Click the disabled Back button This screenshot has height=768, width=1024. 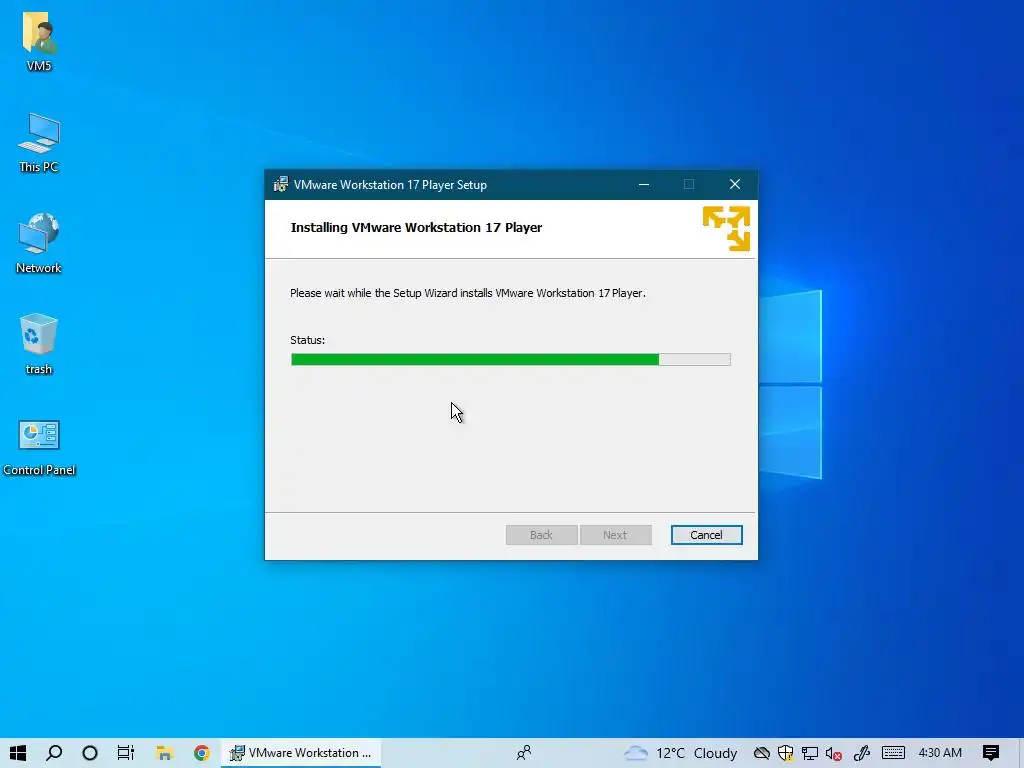[541, 535]
